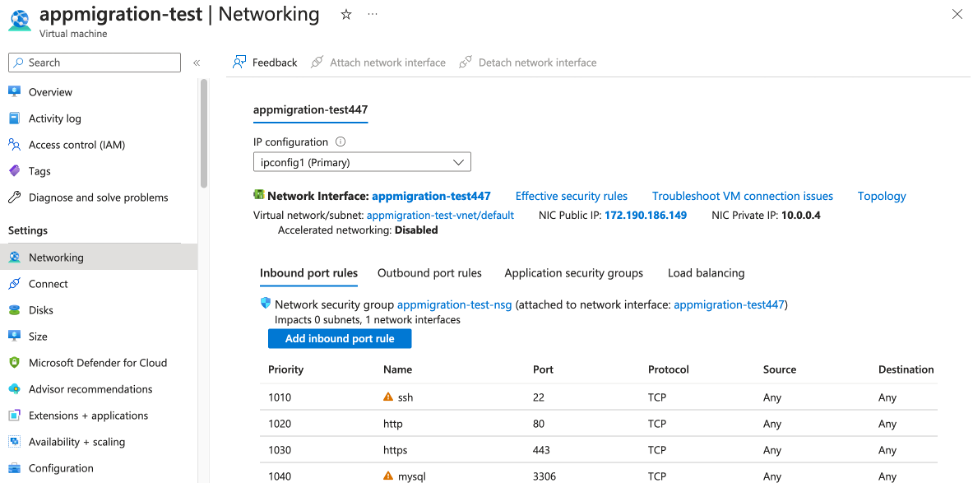The image size is (974, 483).
Task: Click the Access control (IAM) people icon
Action: pyautogui.click(x=14, y=145)
